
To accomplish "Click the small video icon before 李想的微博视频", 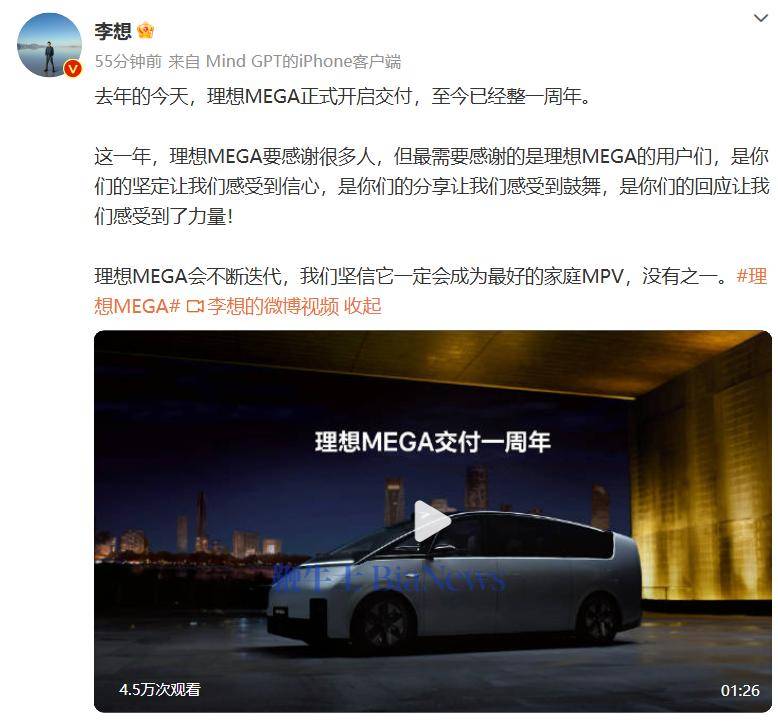I will tap(195, 307).
